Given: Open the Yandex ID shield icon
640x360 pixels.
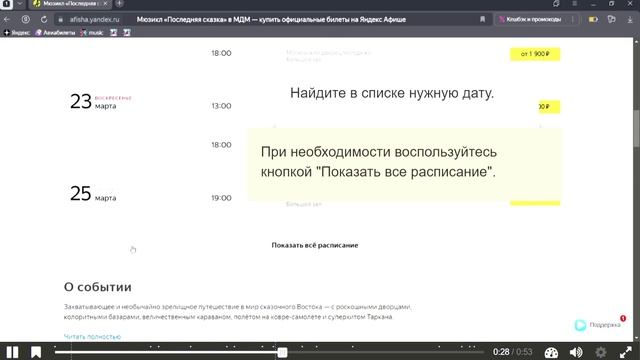Looking at the screenshot, I should [x=25, y=19].
